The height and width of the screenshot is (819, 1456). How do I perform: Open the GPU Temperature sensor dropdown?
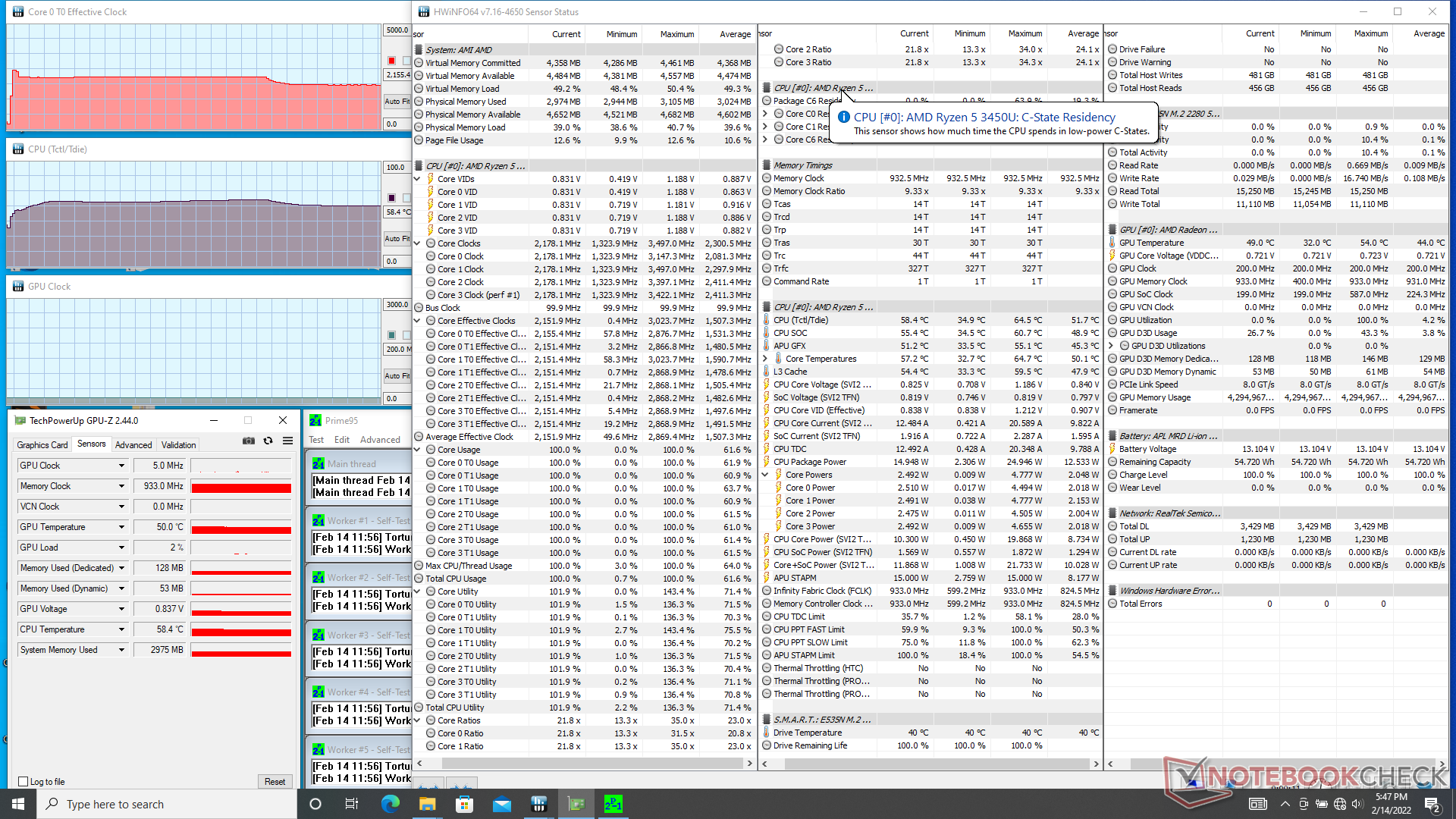(121, 527)
